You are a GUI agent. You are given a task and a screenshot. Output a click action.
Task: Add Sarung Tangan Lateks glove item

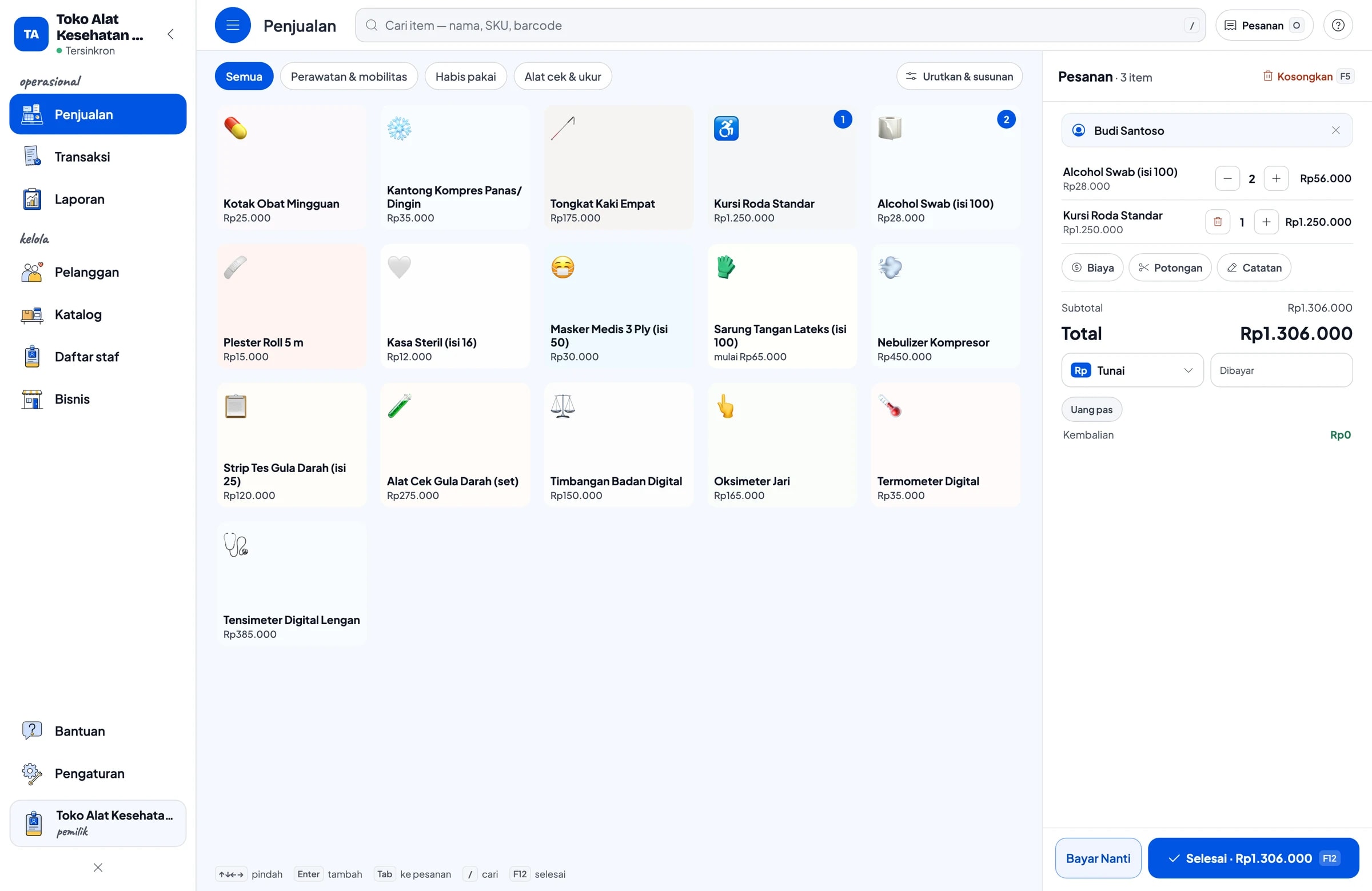click(x=782, y=306)
